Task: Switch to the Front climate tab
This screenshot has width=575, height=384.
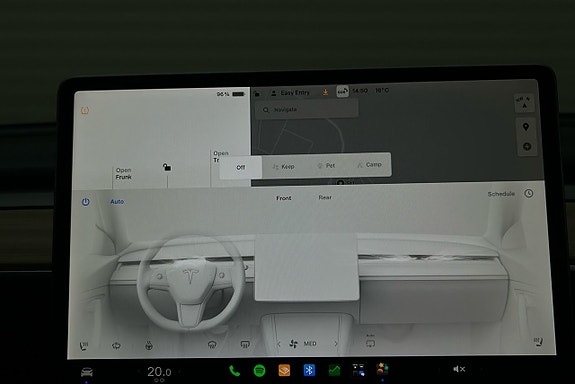Action: click(283, 198)
